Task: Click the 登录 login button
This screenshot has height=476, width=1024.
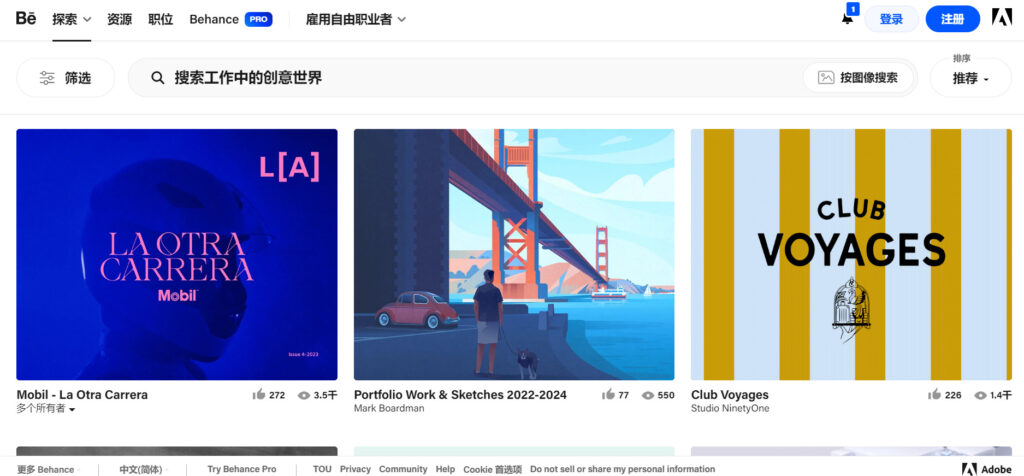Action: (891, 19)
